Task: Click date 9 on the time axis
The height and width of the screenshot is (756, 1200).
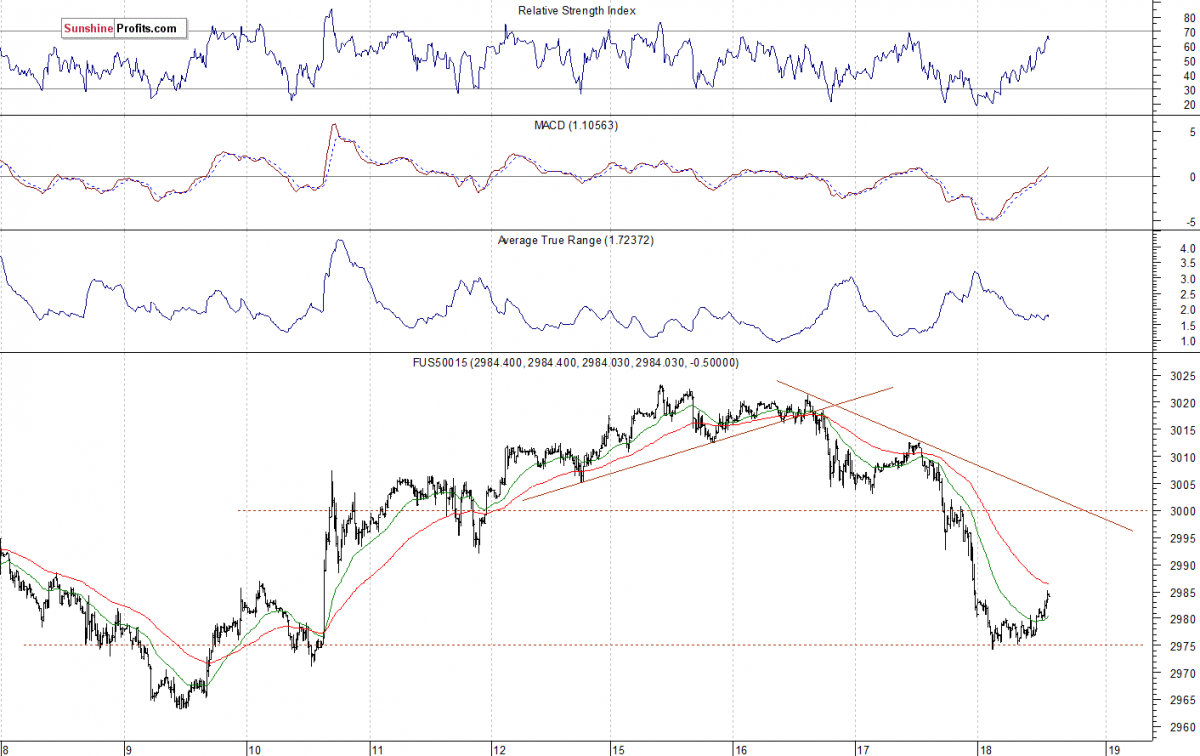Action: point(128,747)
